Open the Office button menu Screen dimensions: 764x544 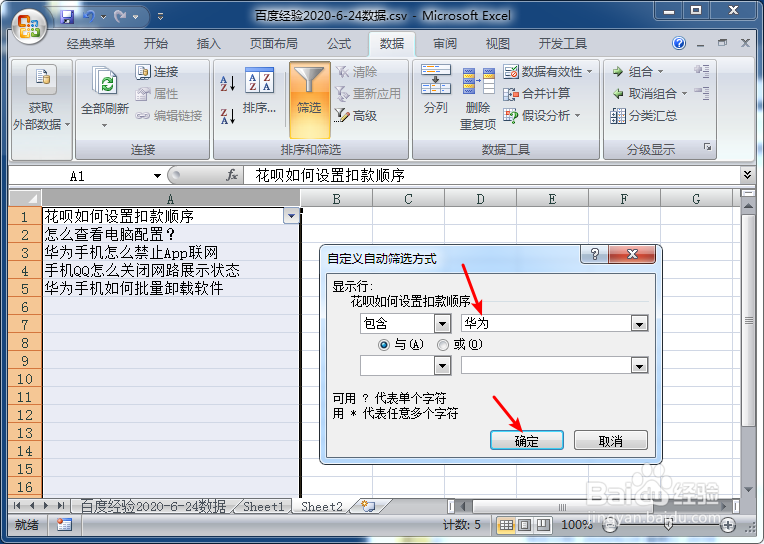[29, 25]
